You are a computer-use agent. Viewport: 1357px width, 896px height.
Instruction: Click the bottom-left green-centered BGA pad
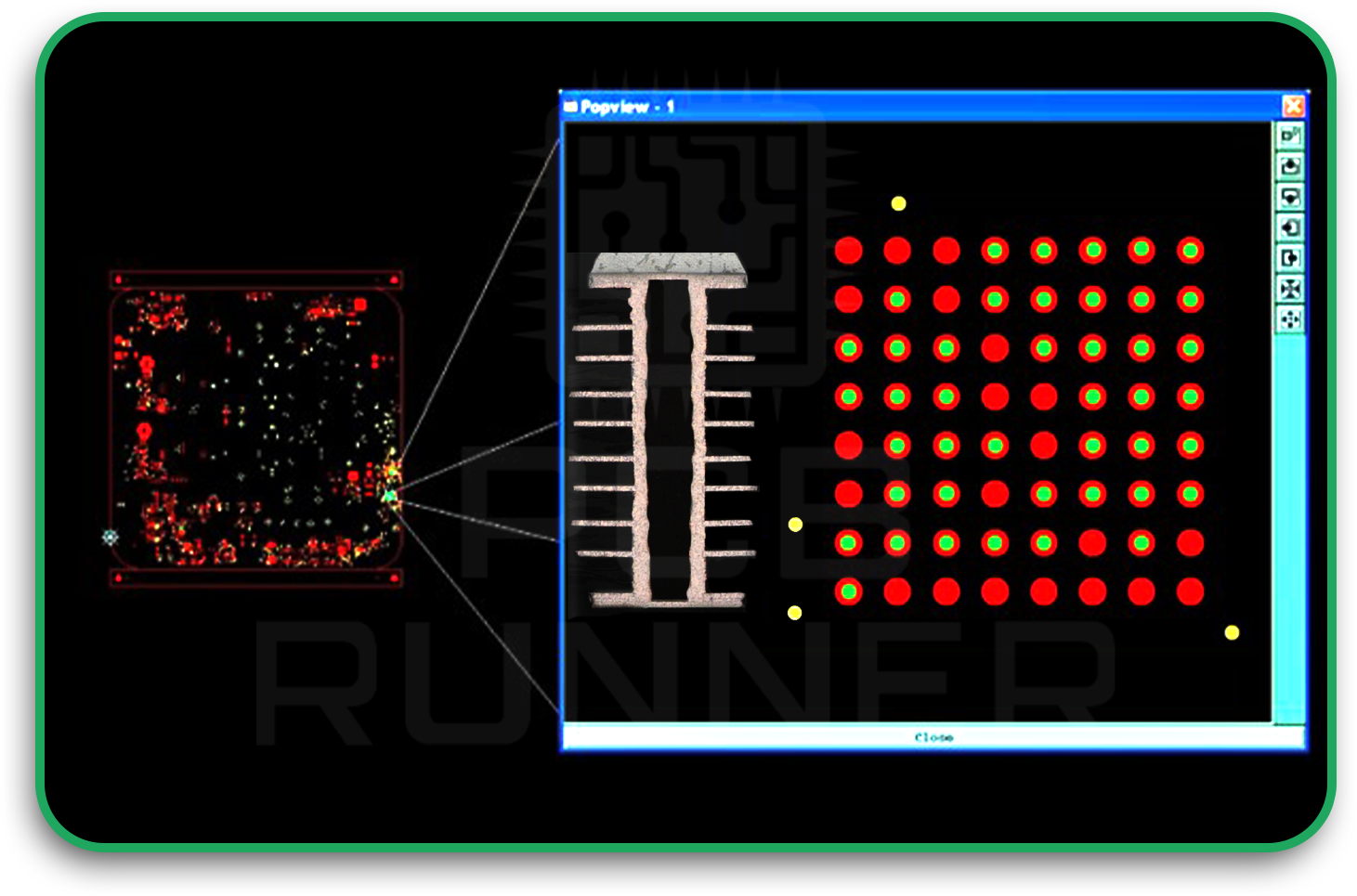848,591
